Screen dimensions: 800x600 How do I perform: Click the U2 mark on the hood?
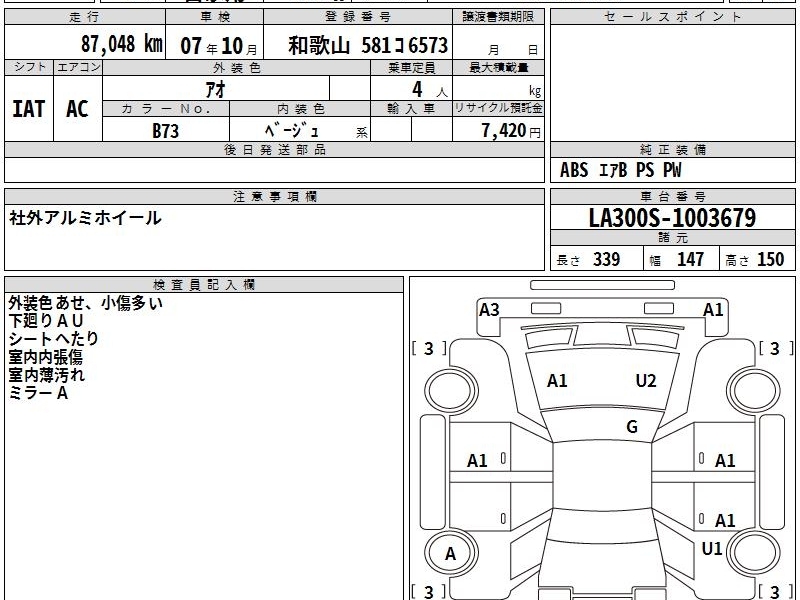point(646,381)
